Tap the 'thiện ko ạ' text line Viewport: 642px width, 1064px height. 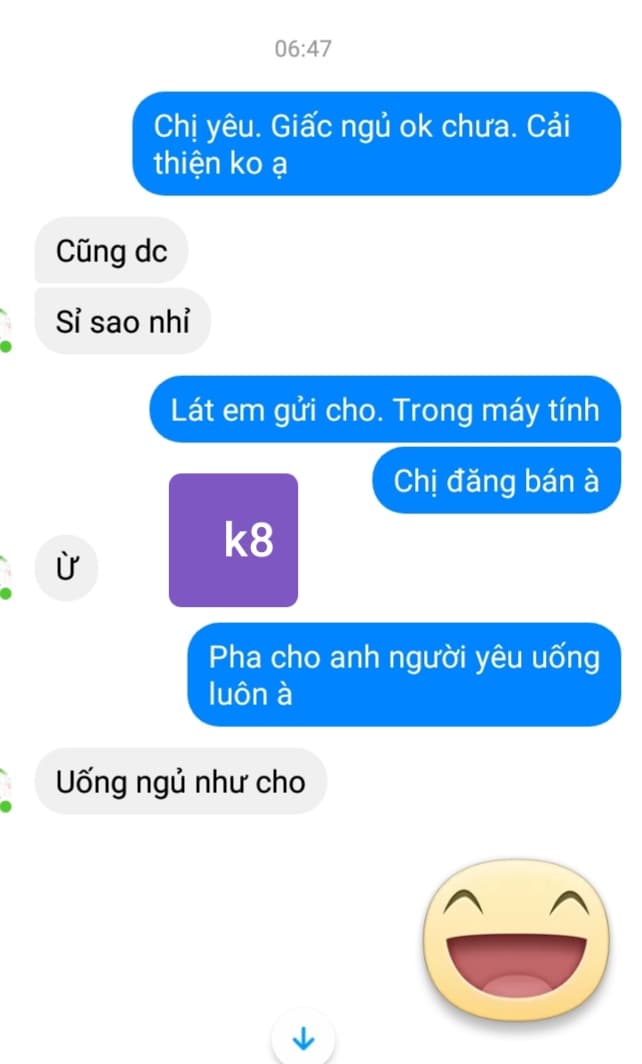(x=221, y=164)
